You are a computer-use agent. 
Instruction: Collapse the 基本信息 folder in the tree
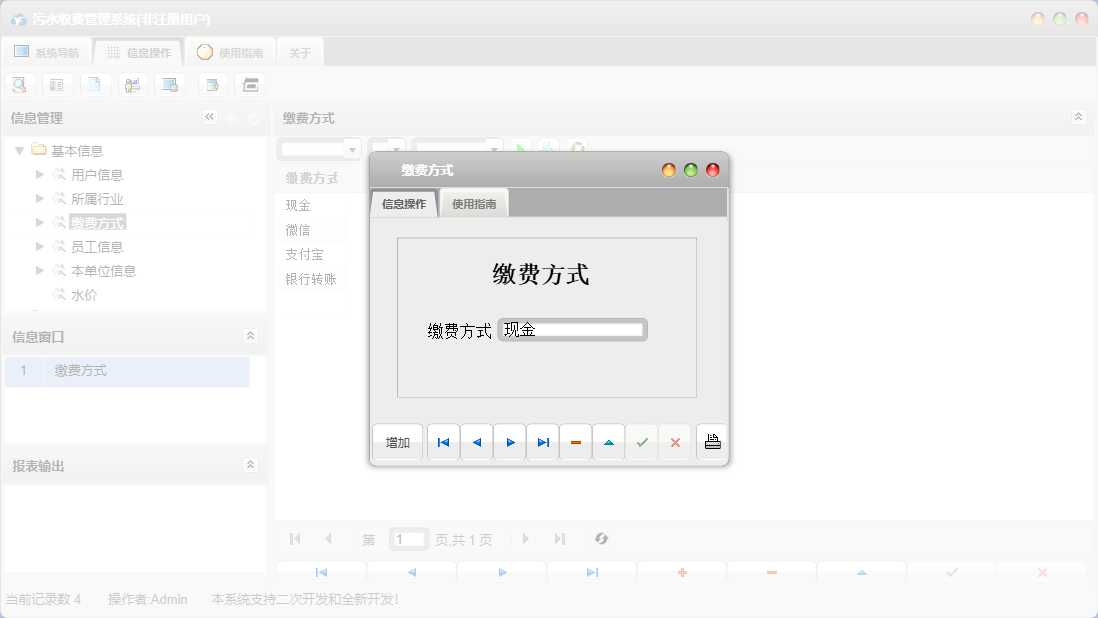click(x=20, y=149)
